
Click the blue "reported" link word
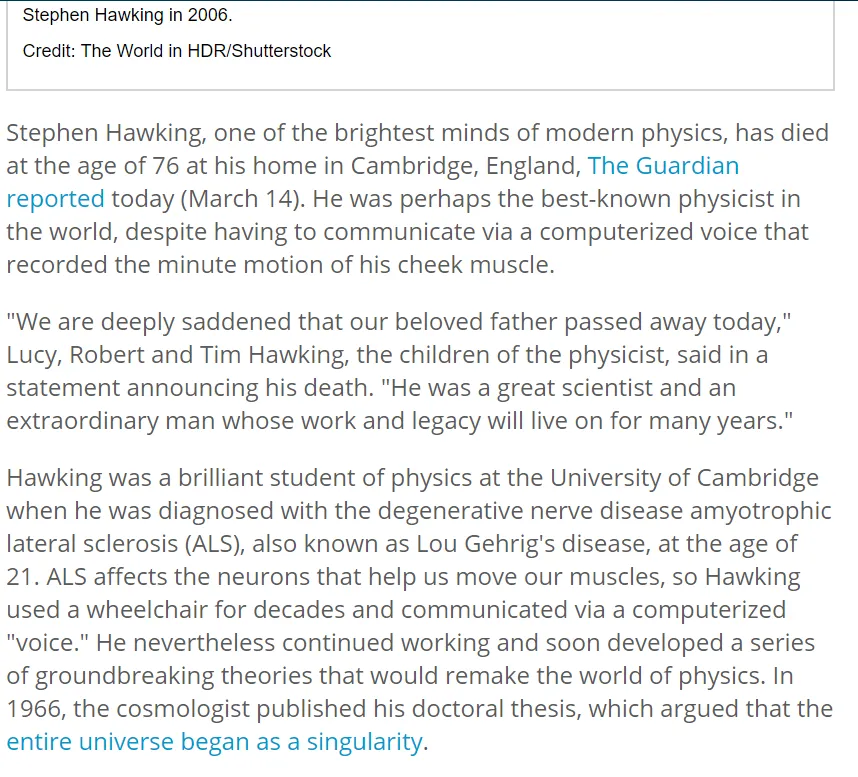pos(55,200)
